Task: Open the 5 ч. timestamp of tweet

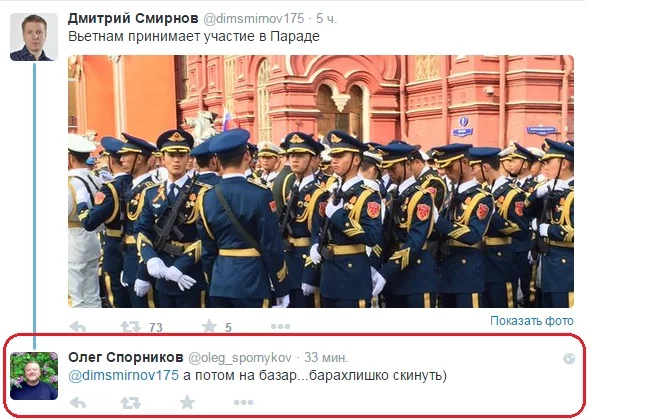Action: click(327, 19)
